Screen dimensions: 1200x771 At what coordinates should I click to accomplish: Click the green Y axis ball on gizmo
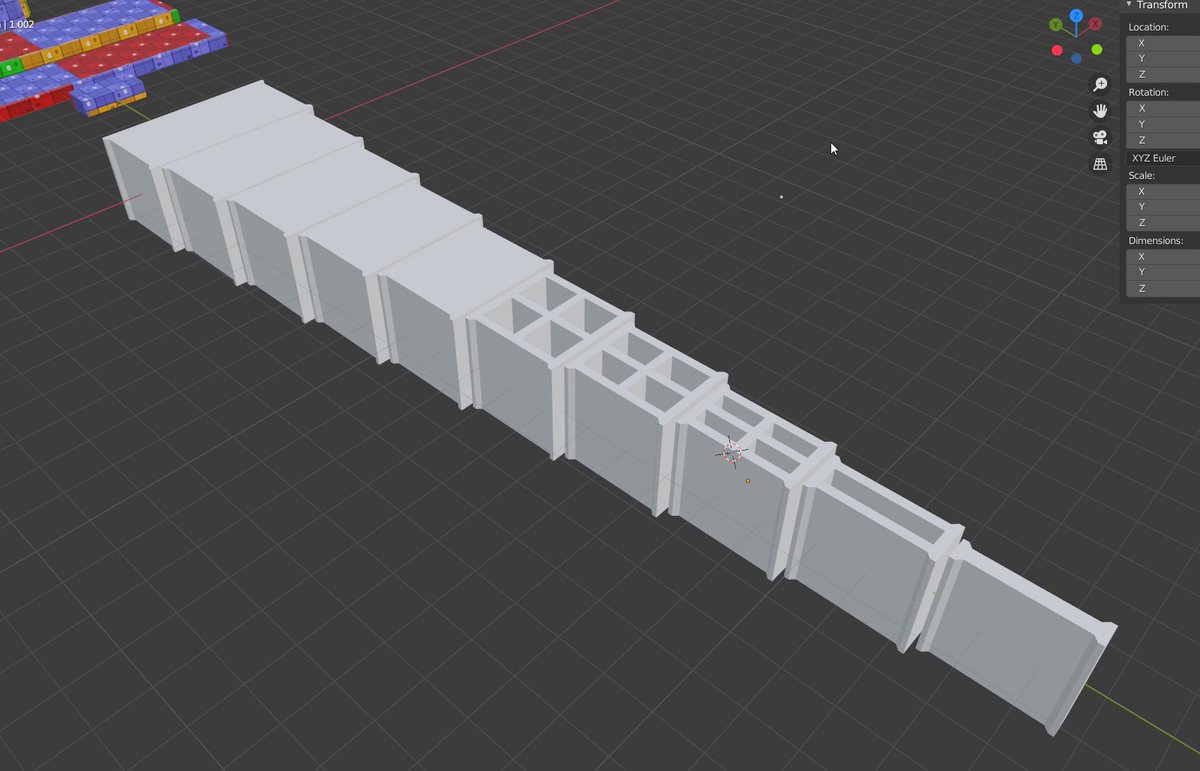[x=1055, y=24]
